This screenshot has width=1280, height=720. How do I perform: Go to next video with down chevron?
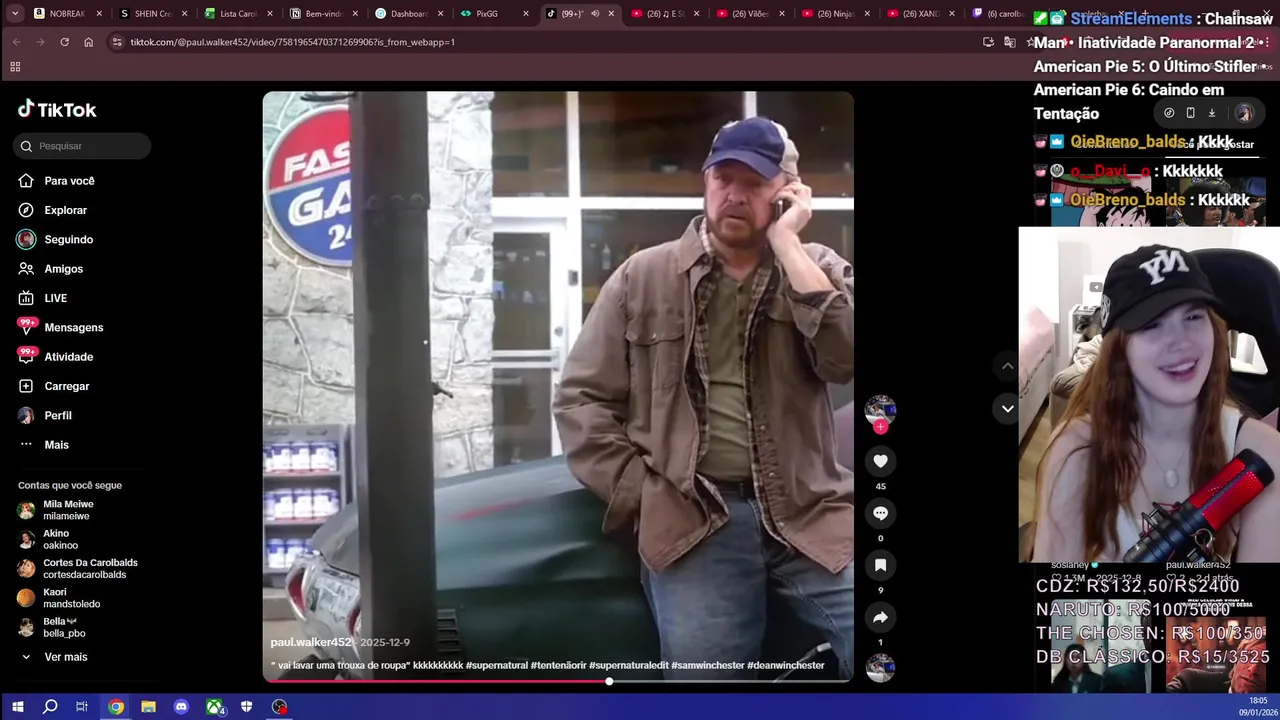pos(1007,408)
